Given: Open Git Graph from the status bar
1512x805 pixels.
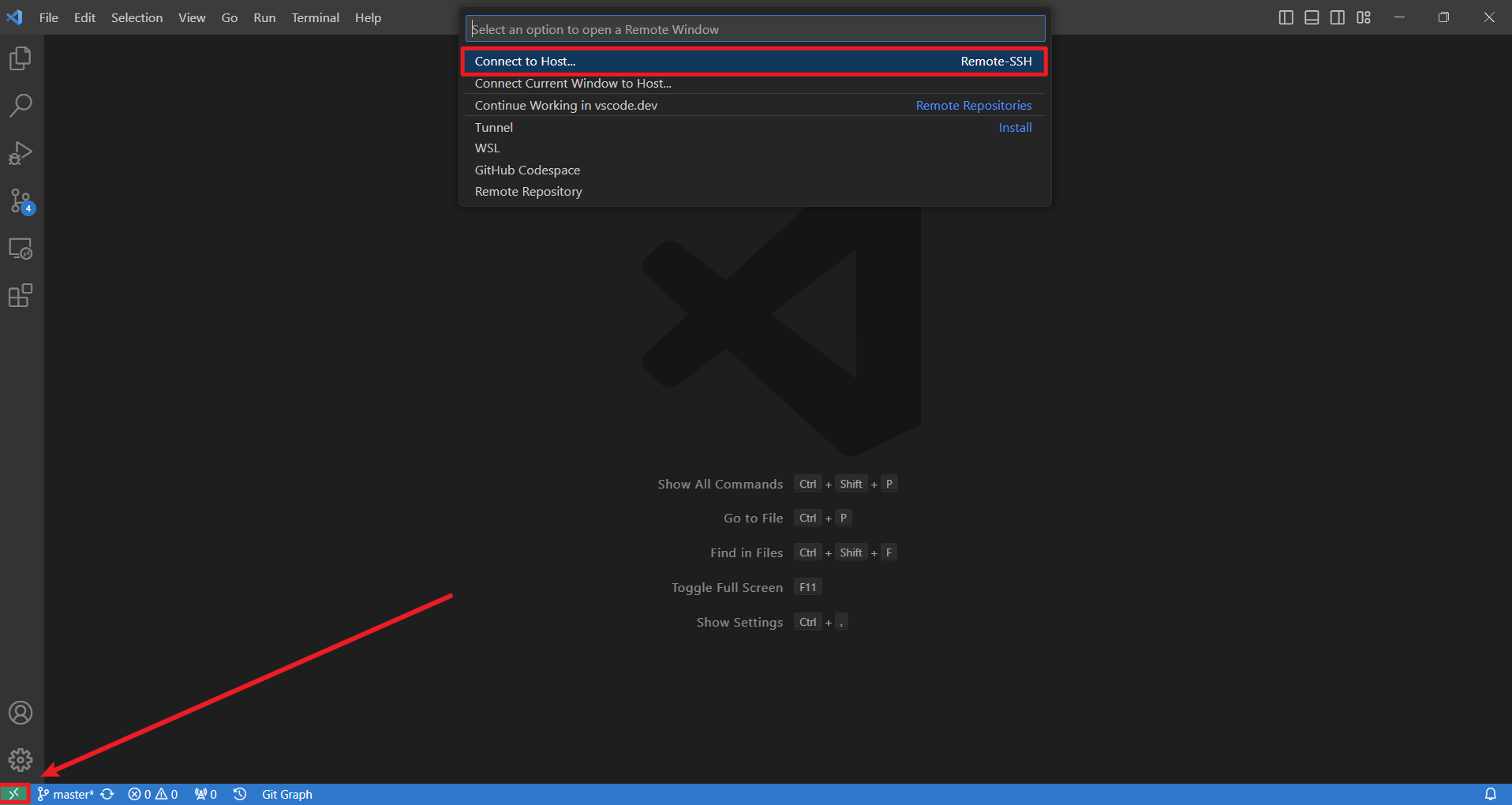Looking at the screenshot, I should pos(287,794).
